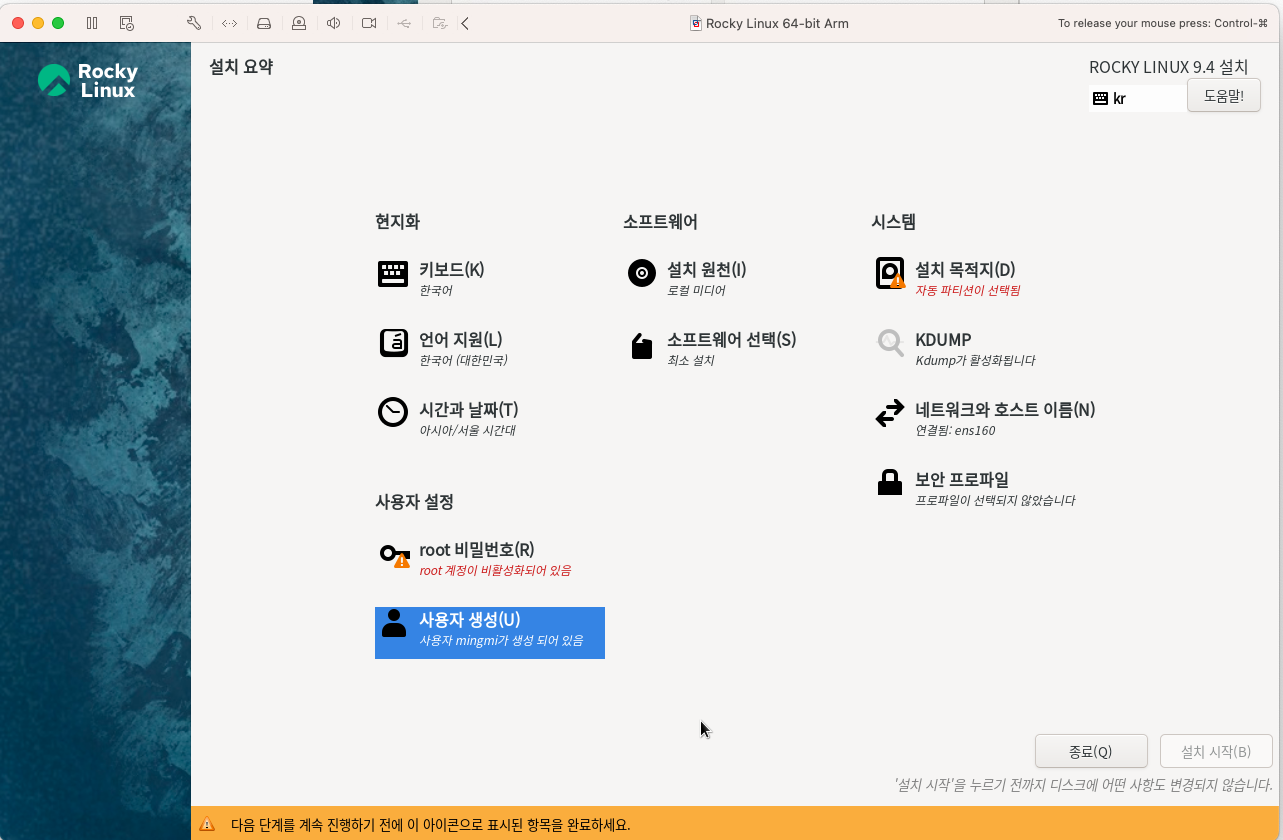Click the sound device toolbar icon

[x=333, y=23]
